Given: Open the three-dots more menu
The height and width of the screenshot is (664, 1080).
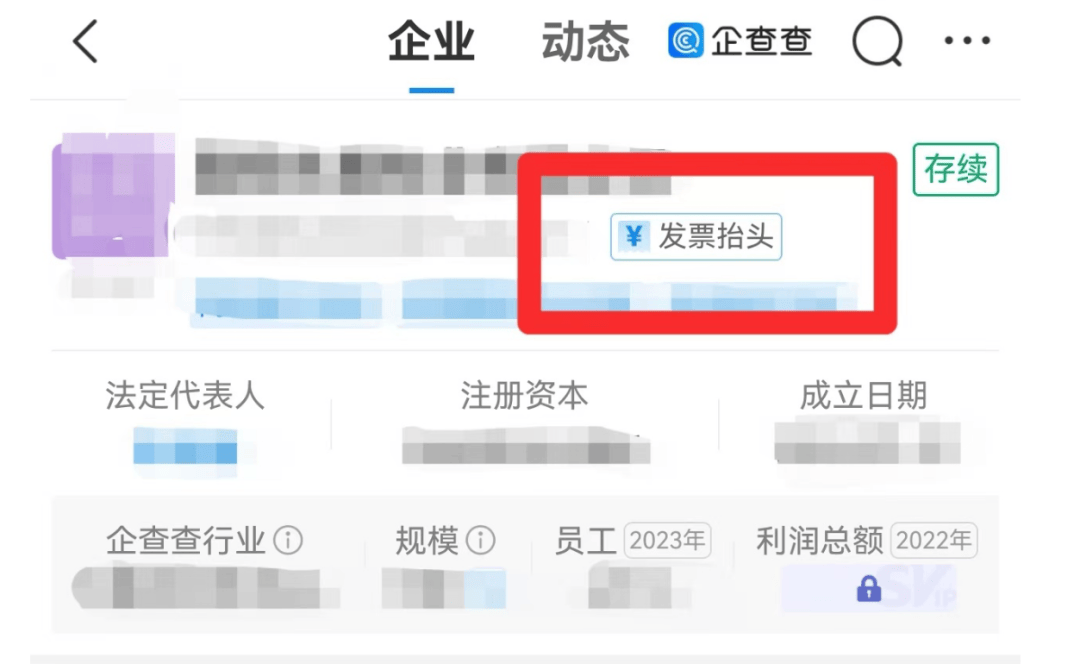Looking at the screenshot, I should pos(967,41).
